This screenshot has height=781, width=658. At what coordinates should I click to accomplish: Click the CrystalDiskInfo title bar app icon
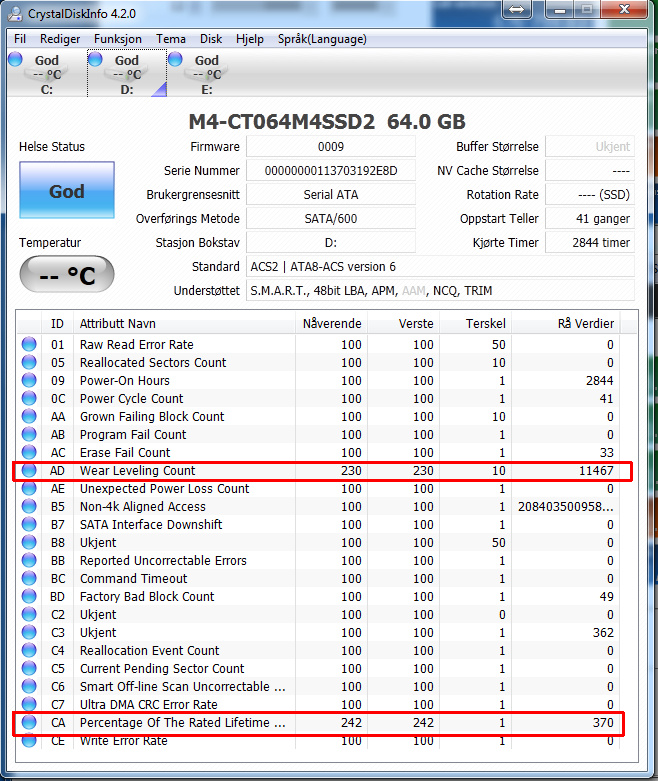click(x=16, y=13)
